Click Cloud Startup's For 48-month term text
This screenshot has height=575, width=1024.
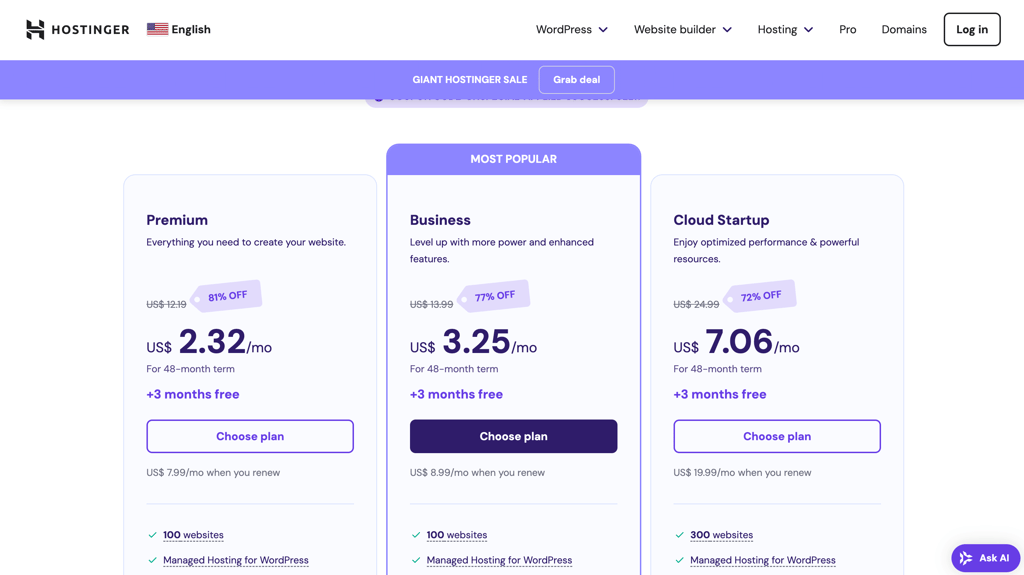717,369
